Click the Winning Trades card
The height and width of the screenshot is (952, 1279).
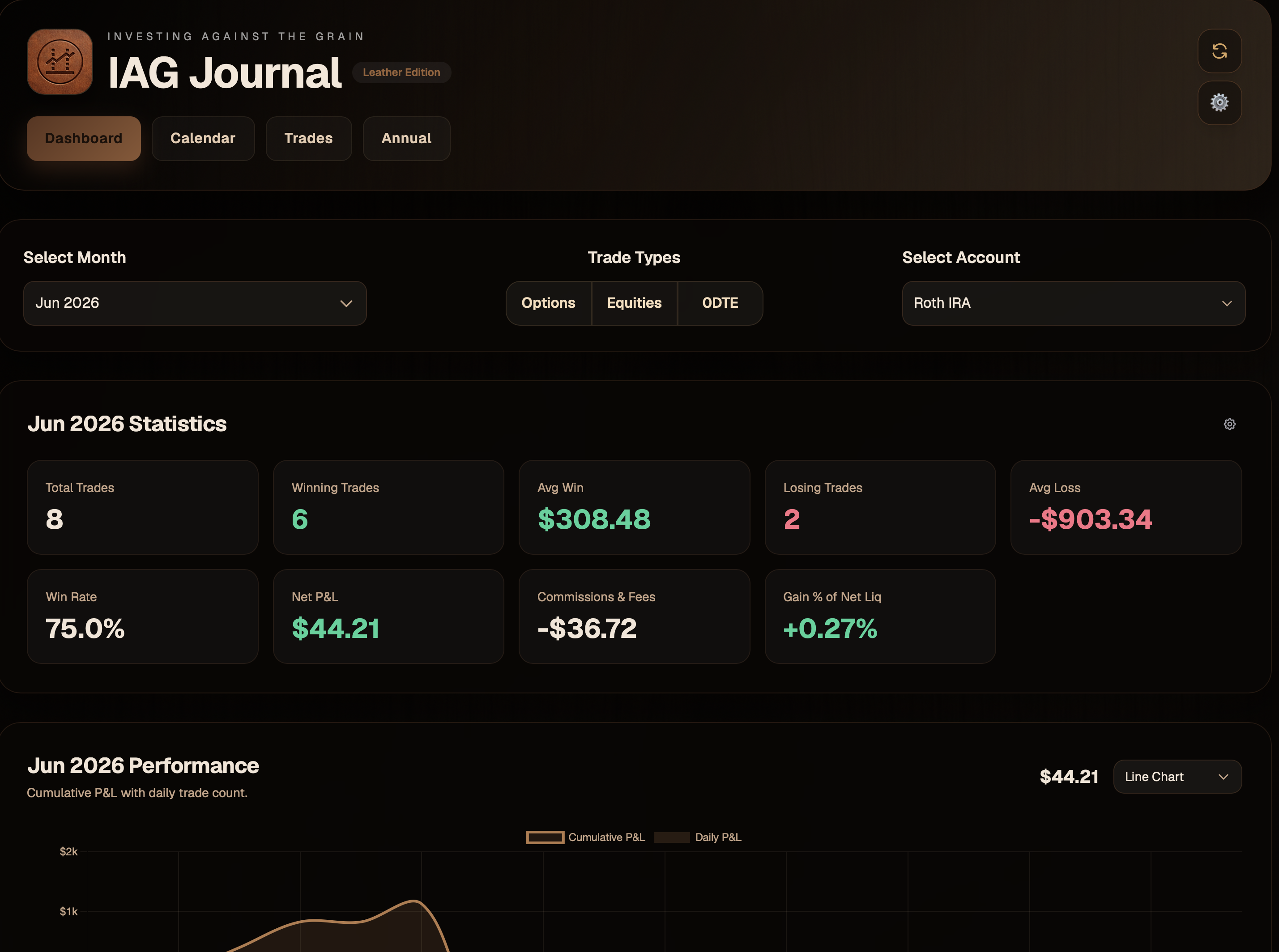(x=388, y=507)
